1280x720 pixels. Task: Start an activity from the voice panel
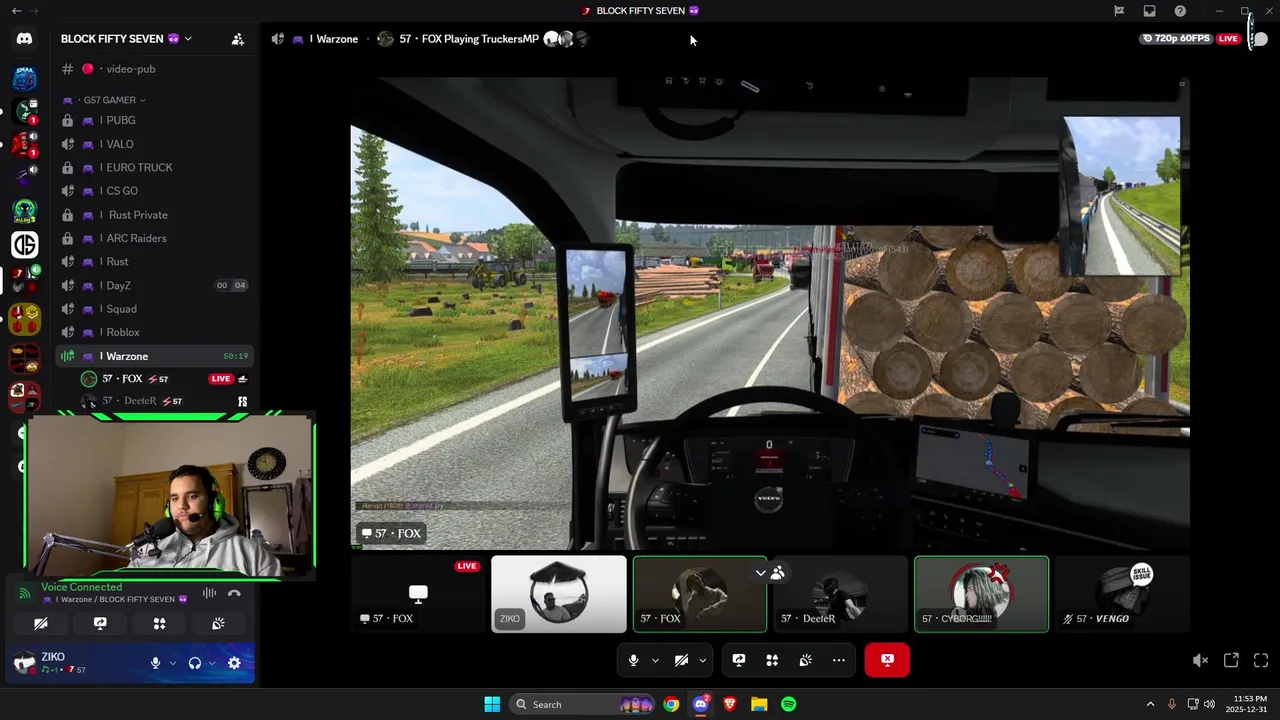tap(159, 623)
